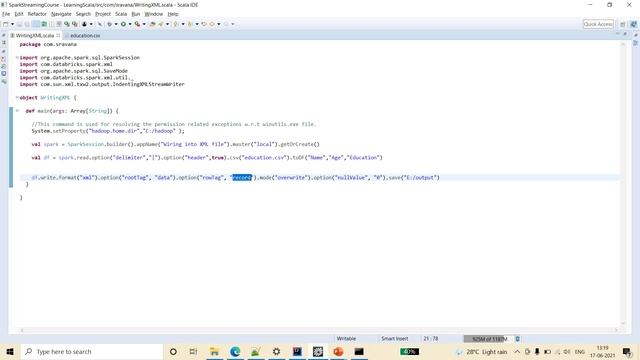This screenshot has height=360, width=640.
Task: Click the "C:/output" save path string
Action: point(420,178)
